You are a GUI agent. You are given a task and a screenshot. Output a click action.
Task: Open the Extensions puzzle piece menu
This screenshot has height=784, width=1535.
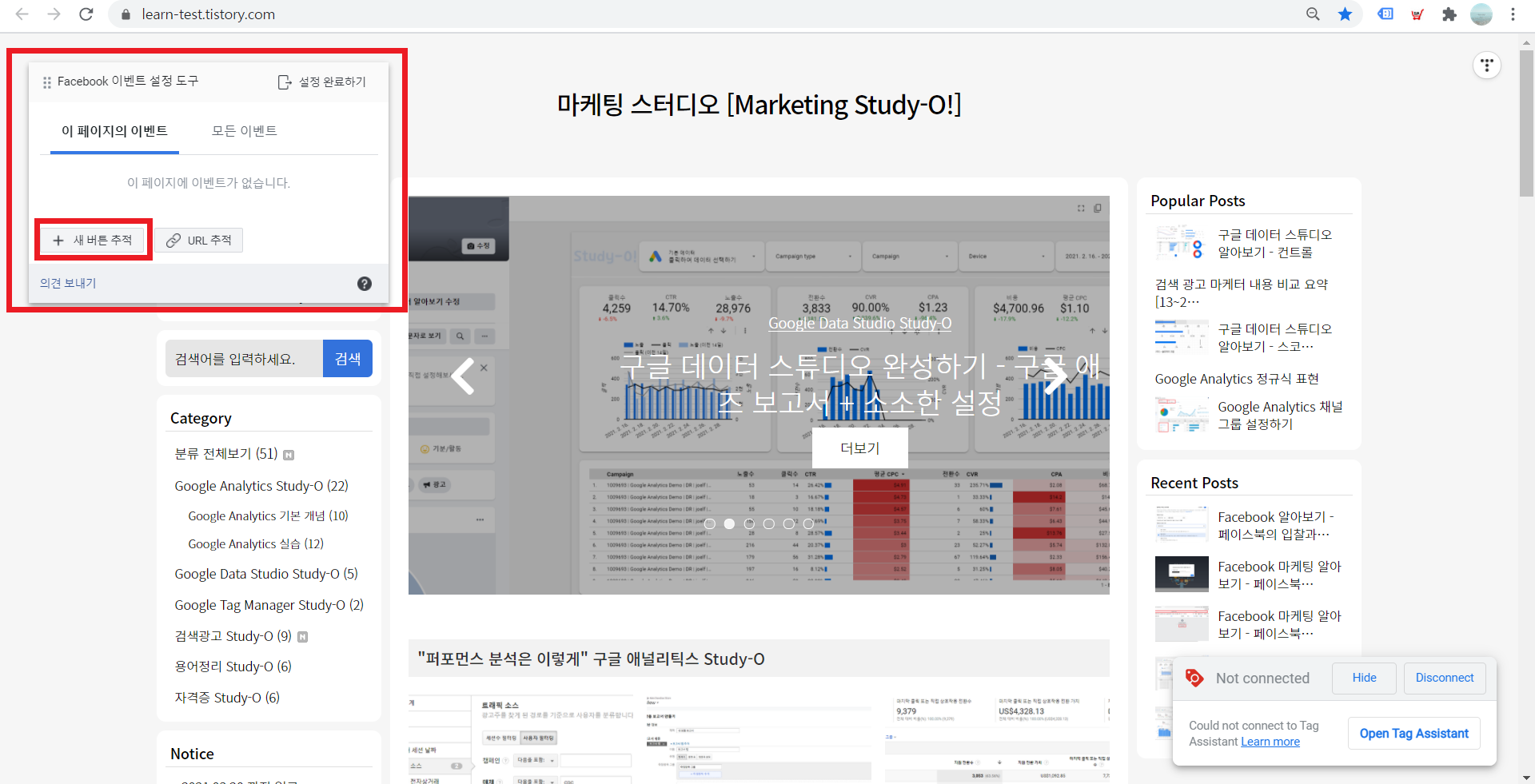pyautogui.click(x=1449, y=14)
